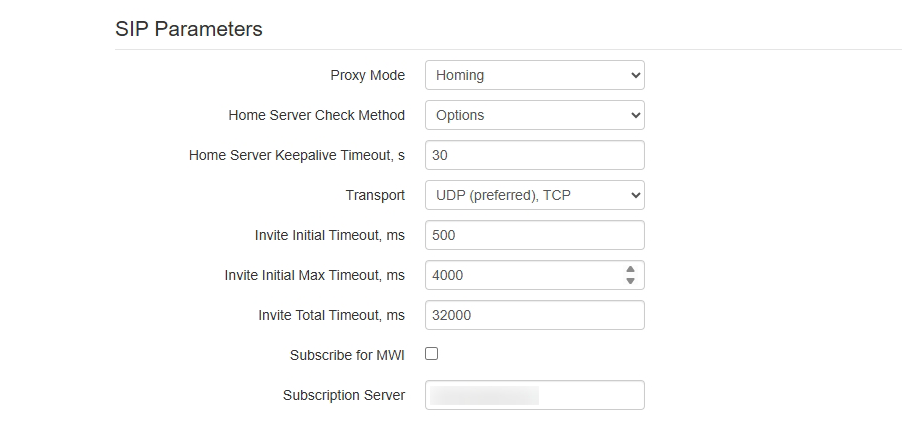Click the Proxy Mode label
The width and height of the screenshot is (902, 432).
click(x=367, y=75)
